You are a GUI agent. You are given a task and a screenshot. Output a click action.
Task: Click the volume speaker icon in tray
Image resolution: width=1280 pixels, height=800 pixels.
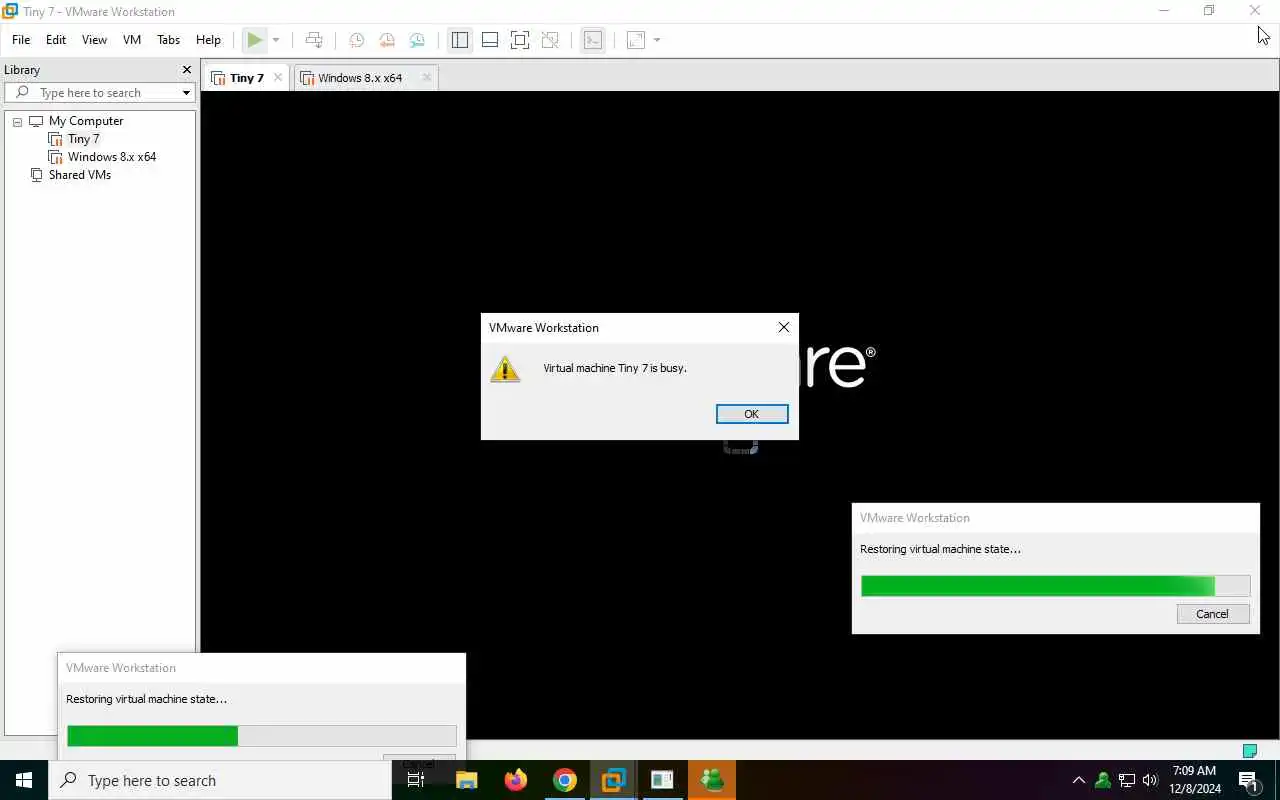coord(1150,780)
